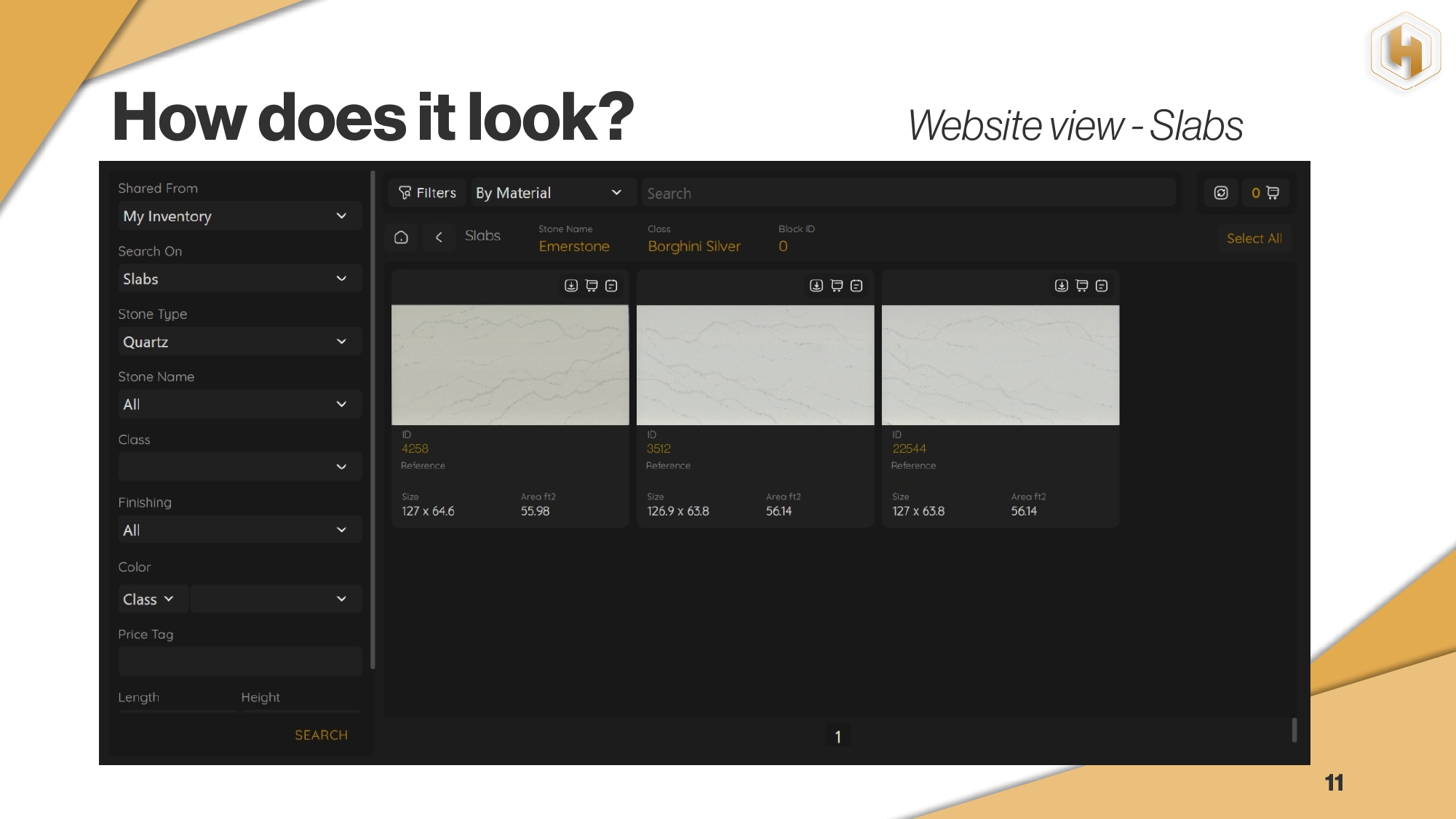Open the Shared From My Inventory dropdown
This screenshot has height=819, width=1456.
(239, 216)
